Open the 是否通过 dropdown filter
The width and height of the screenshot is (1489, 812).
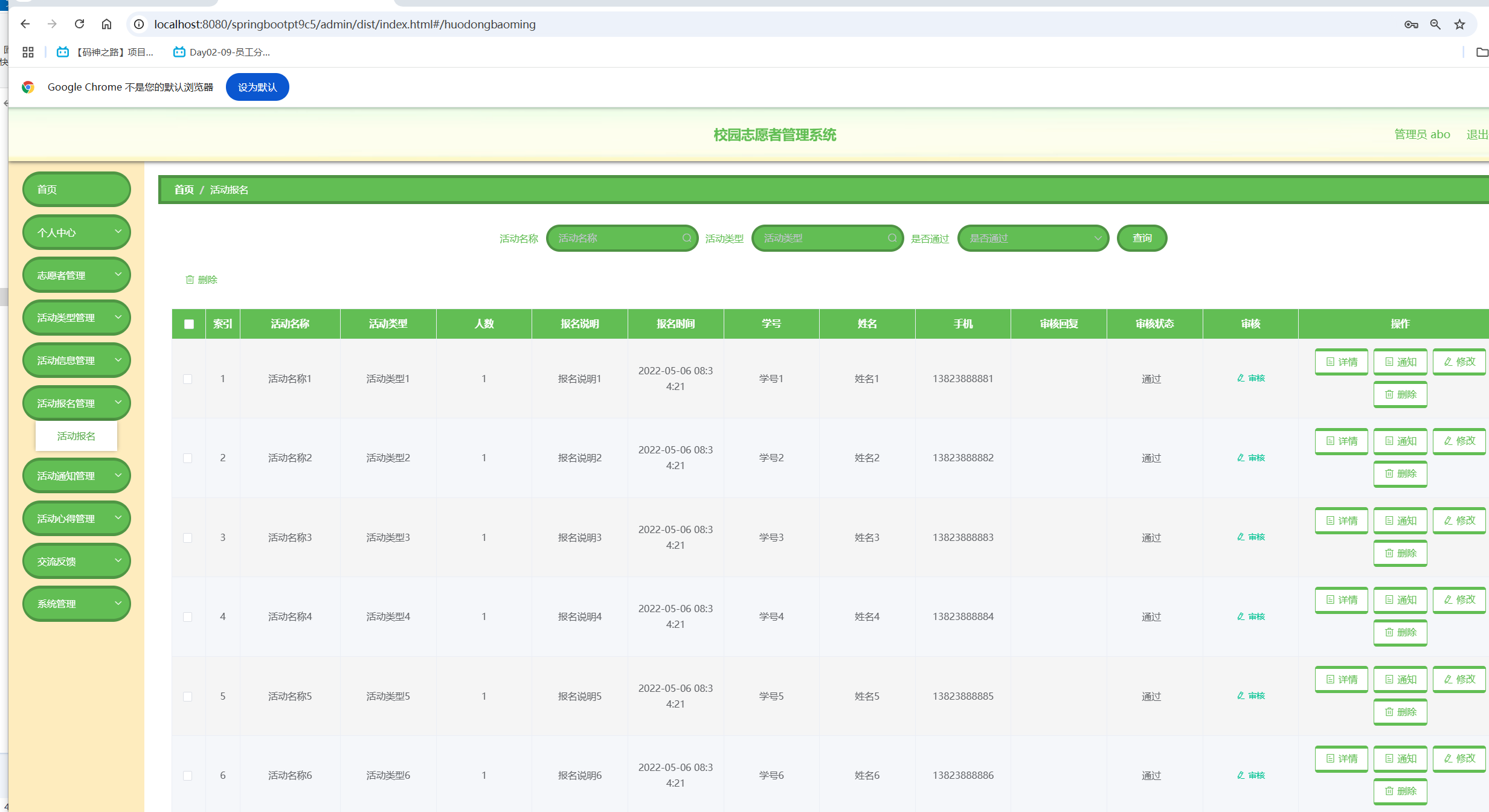pyautogui.click(x=1033, y=238)
